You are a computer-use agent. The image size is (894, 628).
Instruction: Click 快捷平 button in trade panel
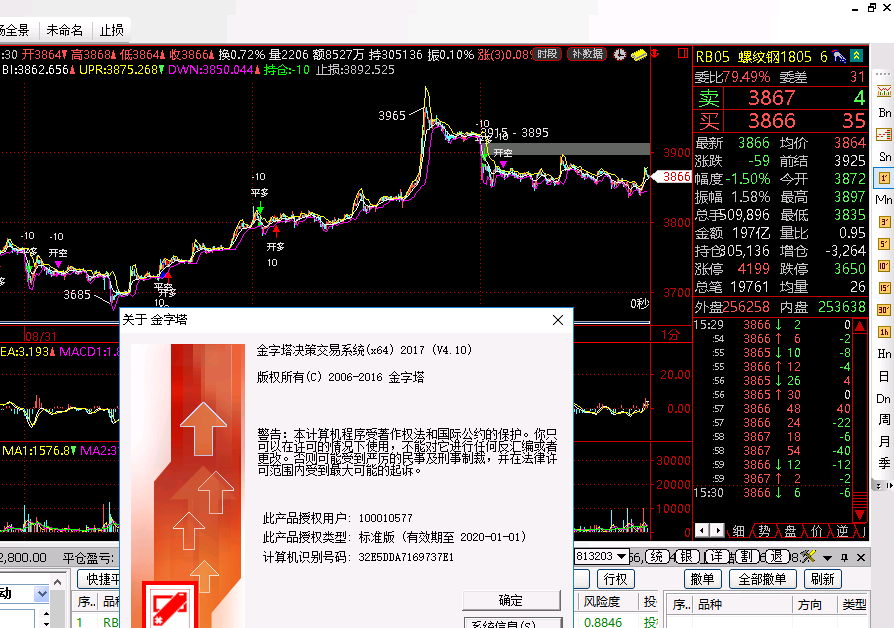click(98, 580)
